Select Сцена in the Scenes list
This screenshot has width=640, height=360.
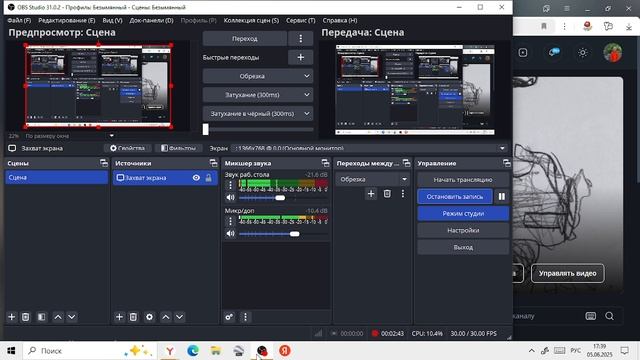pos(57,178)
